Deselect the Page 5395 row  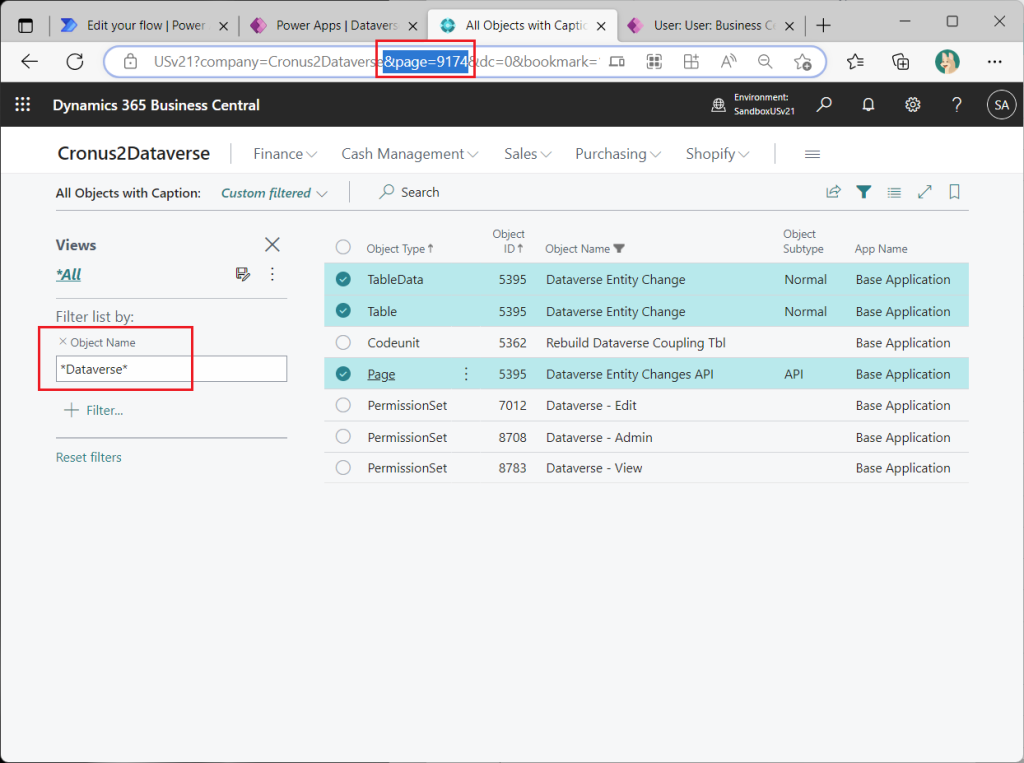click(x=343, y=374)
